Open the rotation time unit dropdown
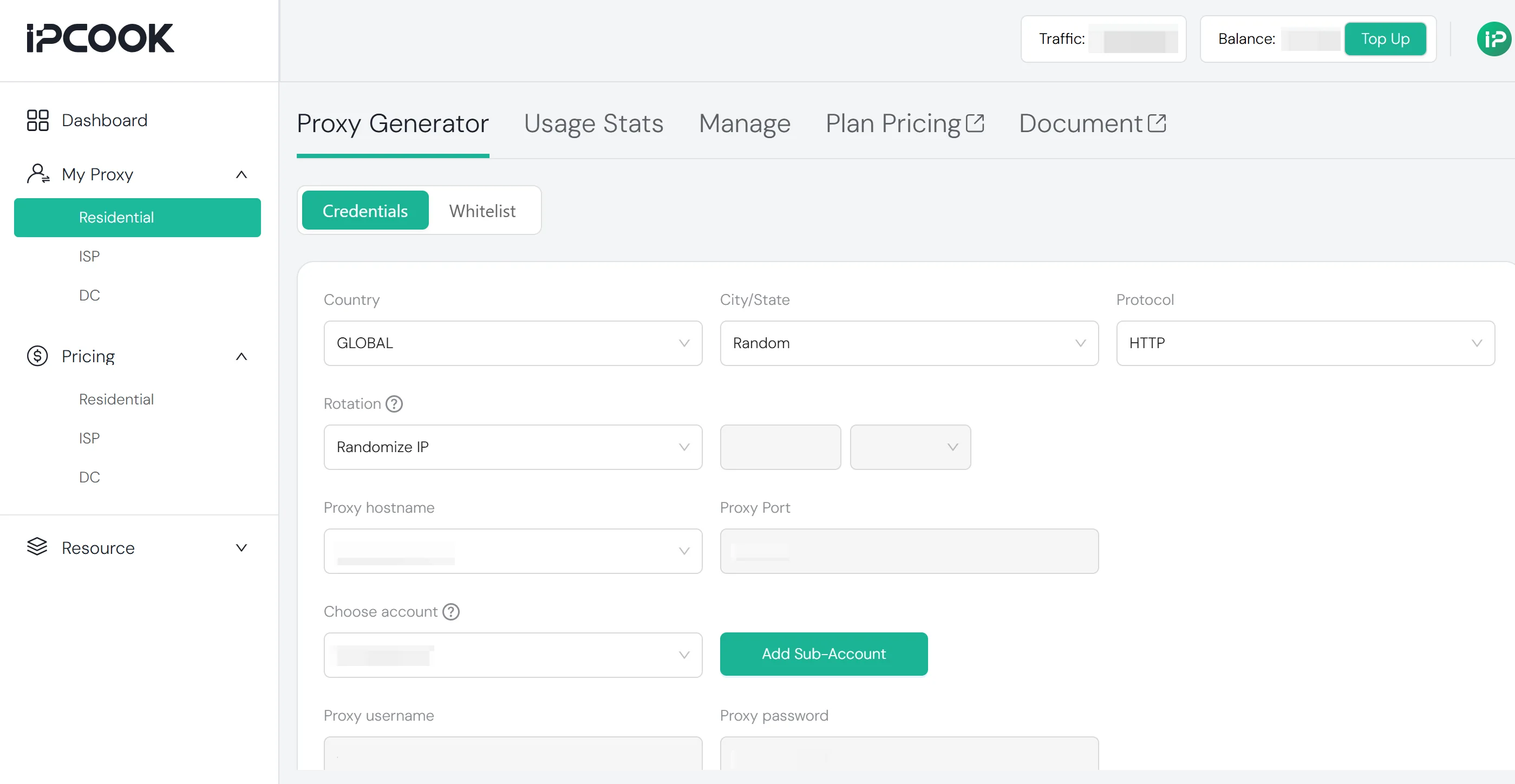 [910, 447]
